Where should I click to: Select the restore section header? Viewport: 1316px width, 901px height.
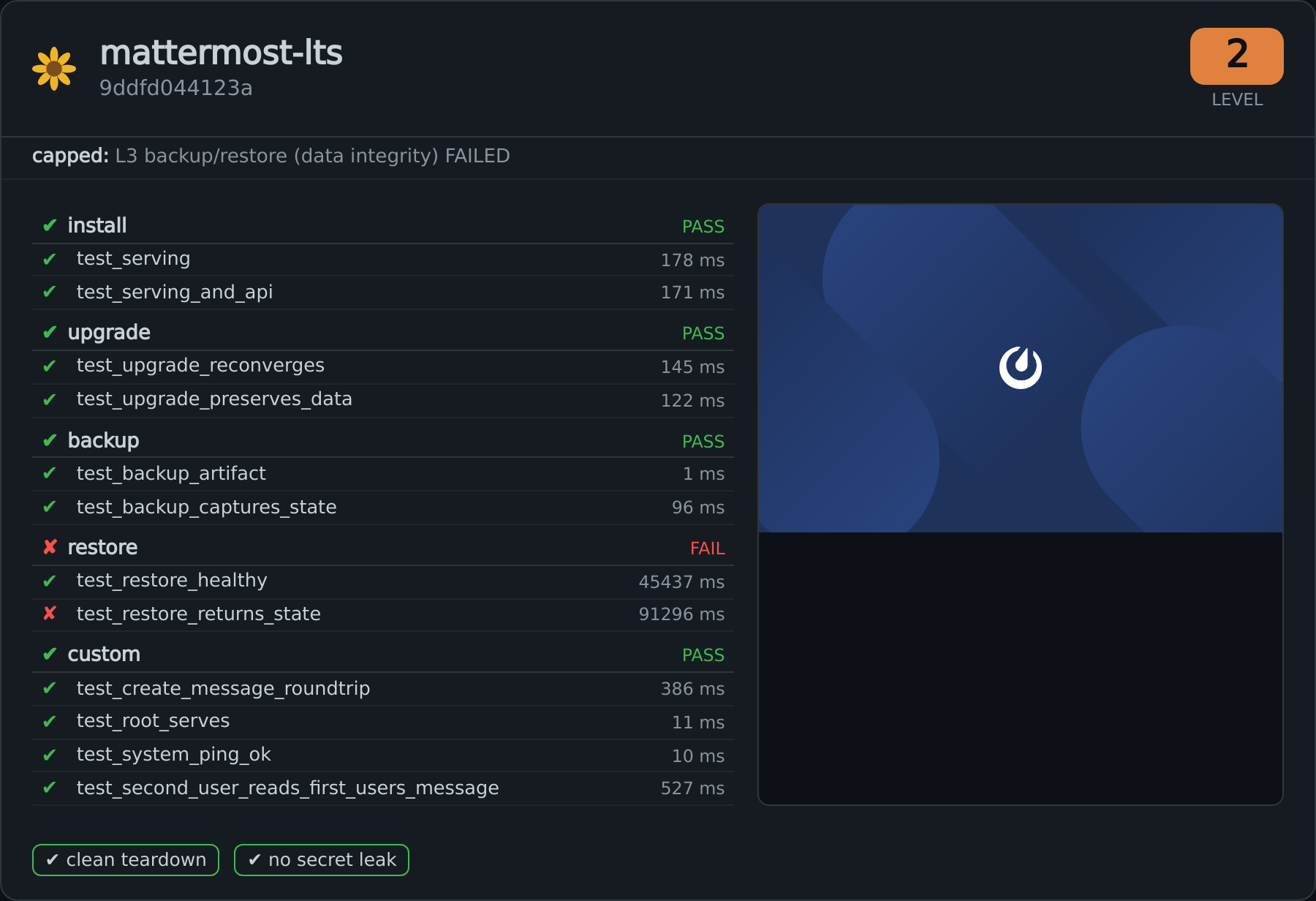click(x=383, y=547)
